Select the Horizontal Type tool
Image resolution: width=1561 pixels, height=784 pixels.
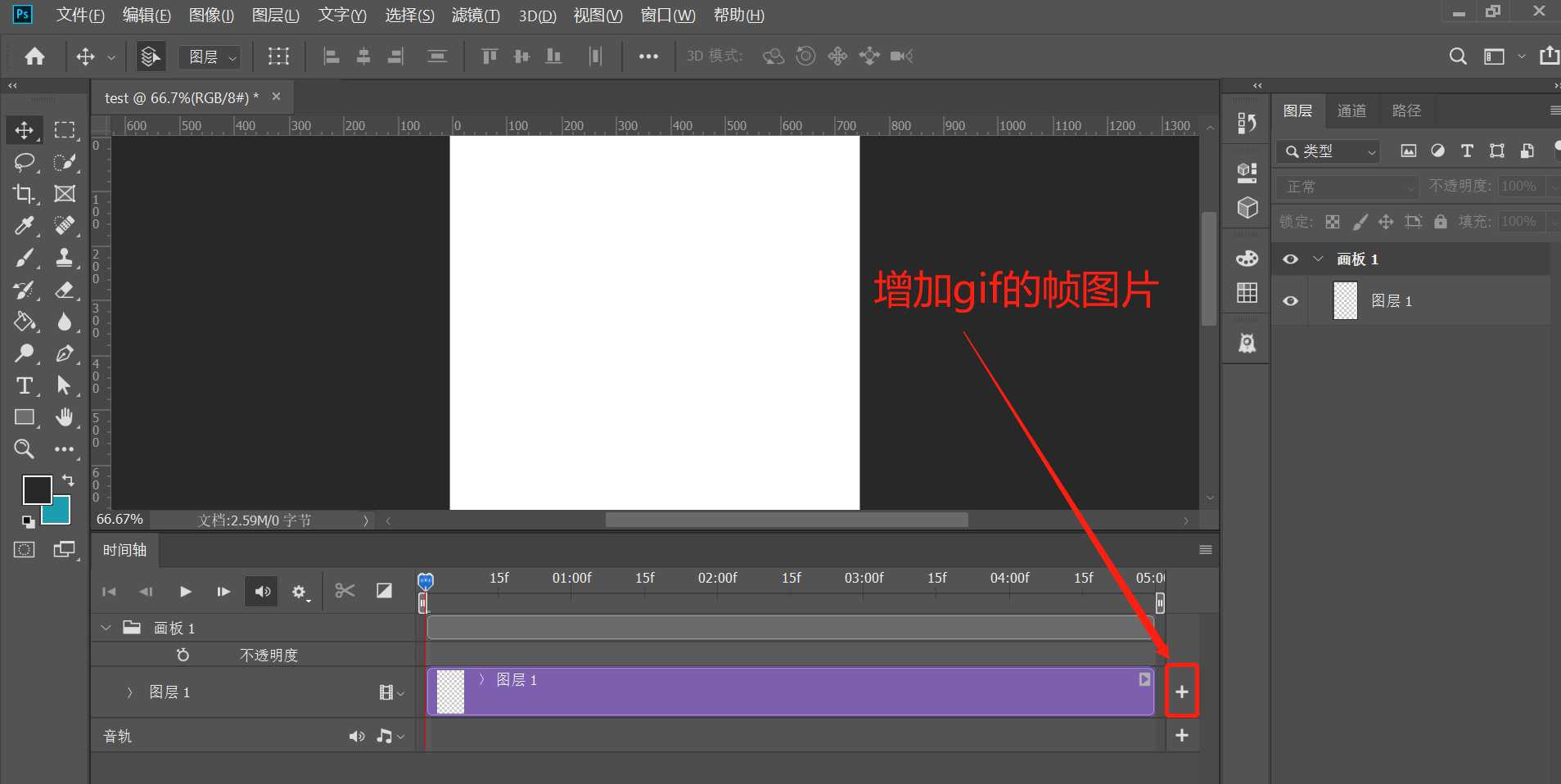25,385
